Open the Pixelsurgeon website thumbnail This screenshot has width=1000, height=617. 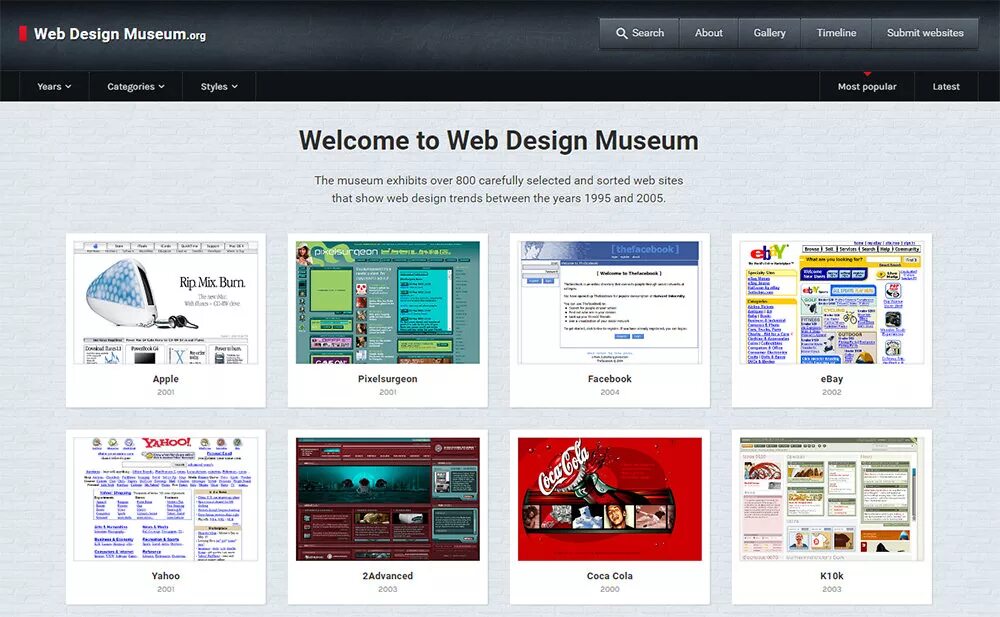pos(388,302)
